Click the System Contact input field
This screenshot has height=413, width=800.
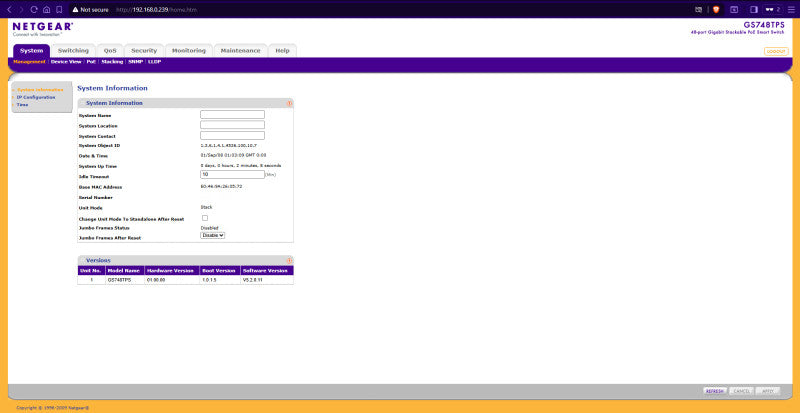pos(233,135)
